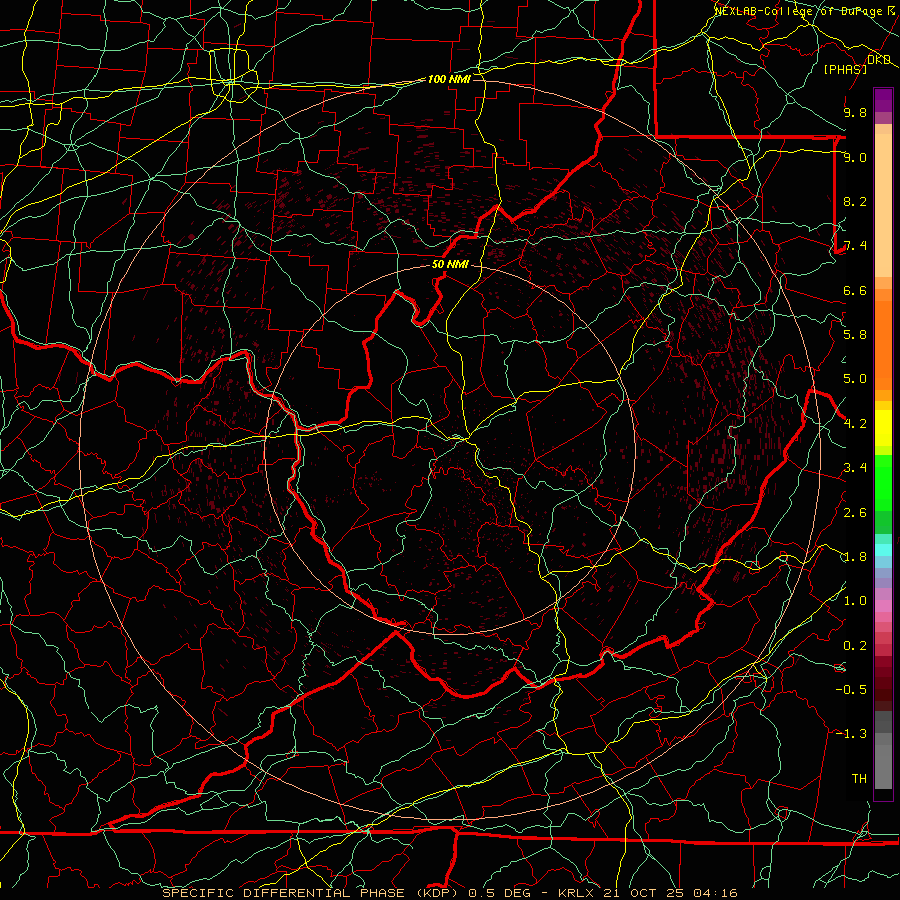Pick the cyan band of the color bar
The width and height of the screenshot is (900, 900).
click(x=883, y=550)
